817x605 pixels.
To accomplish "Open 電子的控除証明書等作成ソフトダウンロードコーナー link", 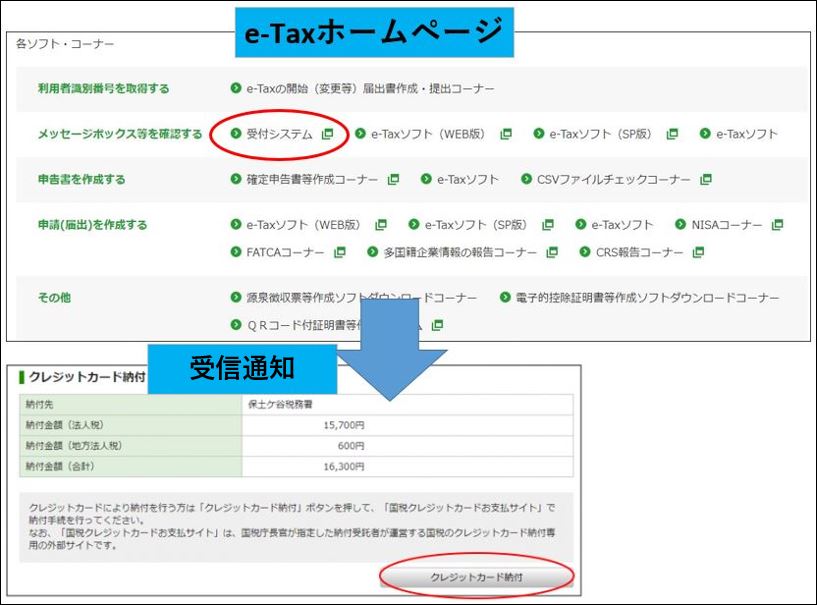I will [x=647, y=298].
